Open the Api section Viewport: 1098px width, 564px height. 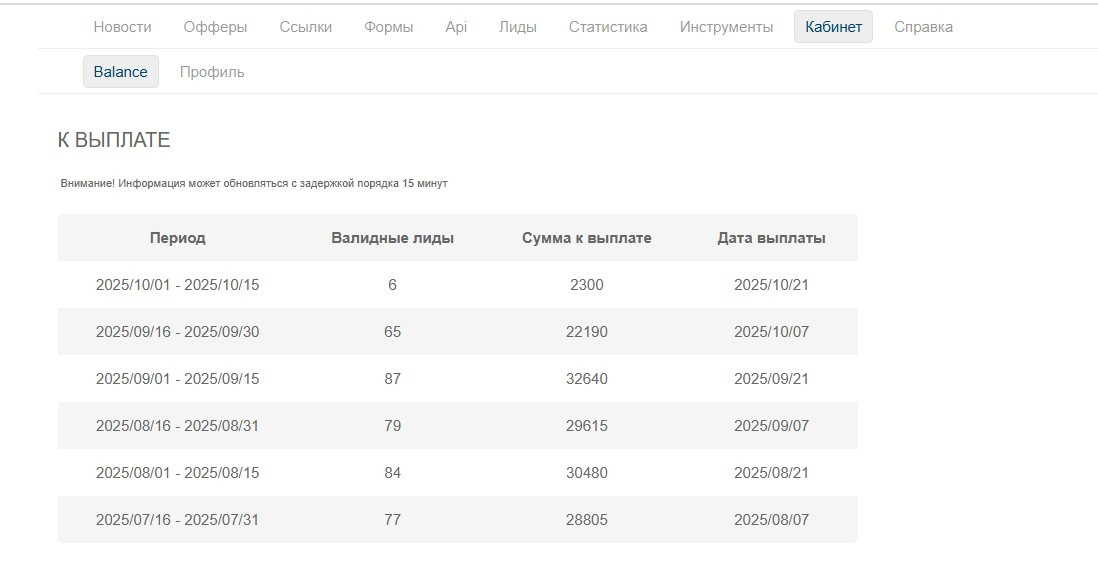(456, 27)
